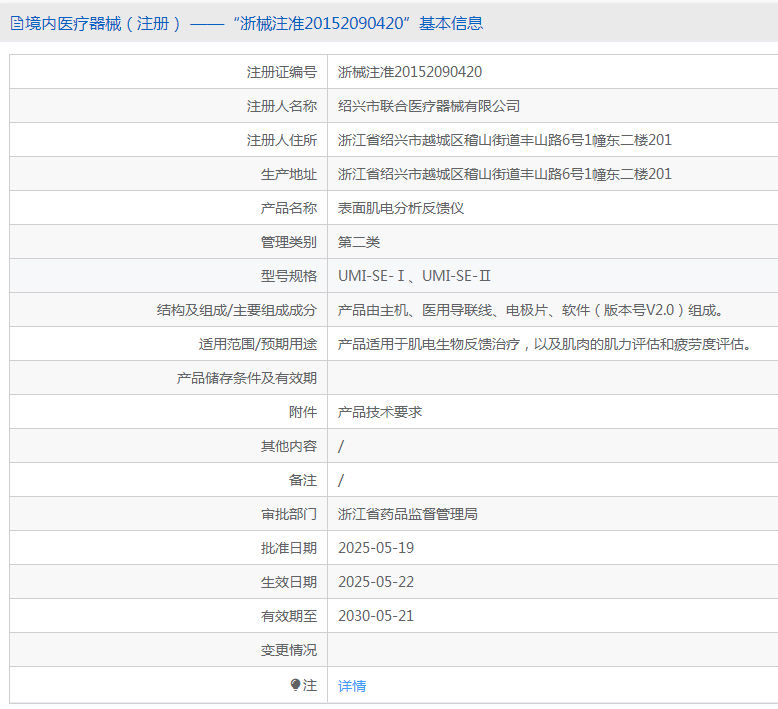Viewport: 778px width, 709px height.
Task: Open the 详情 link in the 注 row
Action: tap(352, 686)
